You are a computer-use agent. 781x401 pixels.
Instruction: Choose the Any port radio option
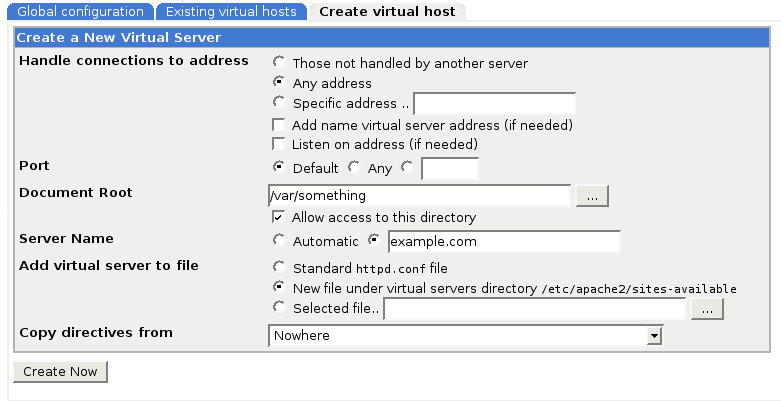click(354, 167)
